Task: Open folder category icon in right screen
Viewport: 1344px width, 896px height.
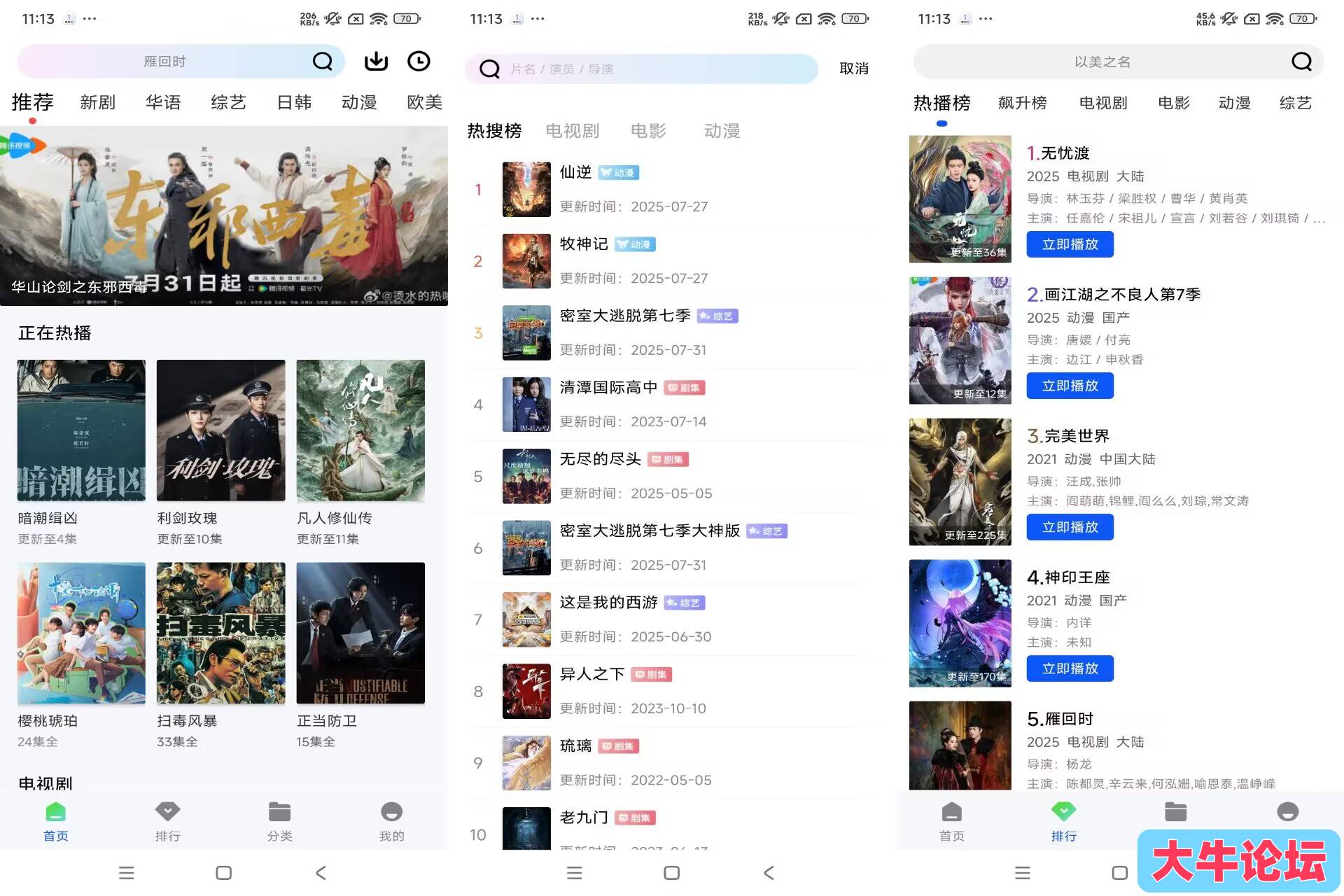Action: pos(1175,812)
